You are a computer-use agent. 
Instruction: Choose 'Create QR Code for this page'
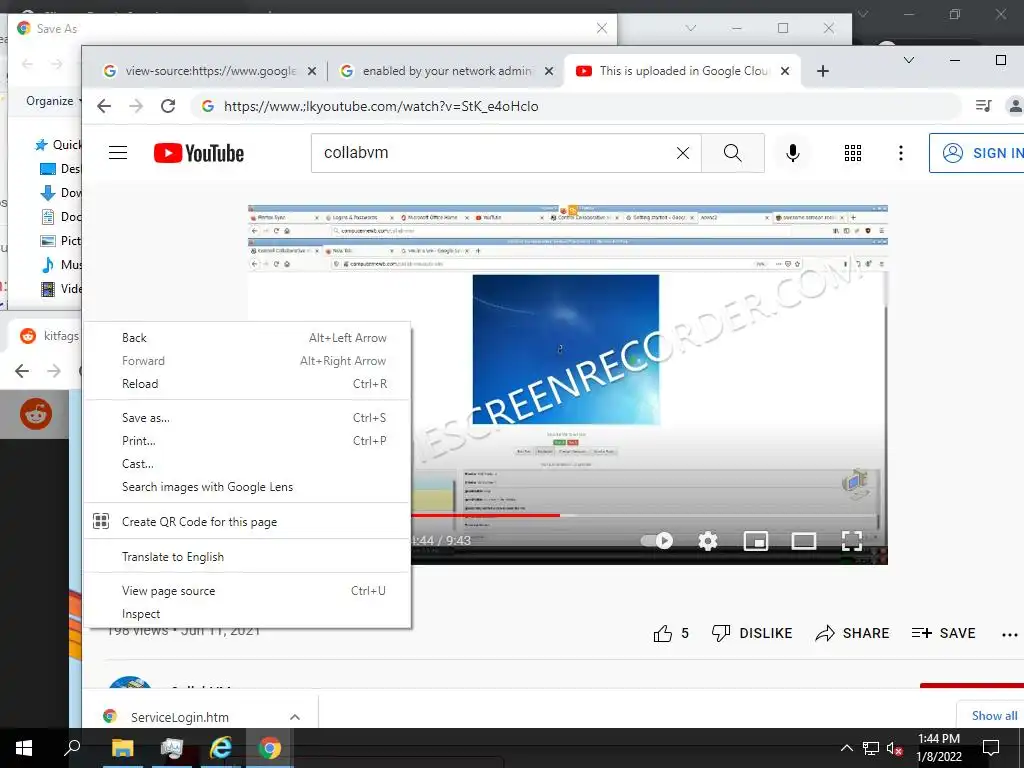pyautogui.click(x=248, y=521)
